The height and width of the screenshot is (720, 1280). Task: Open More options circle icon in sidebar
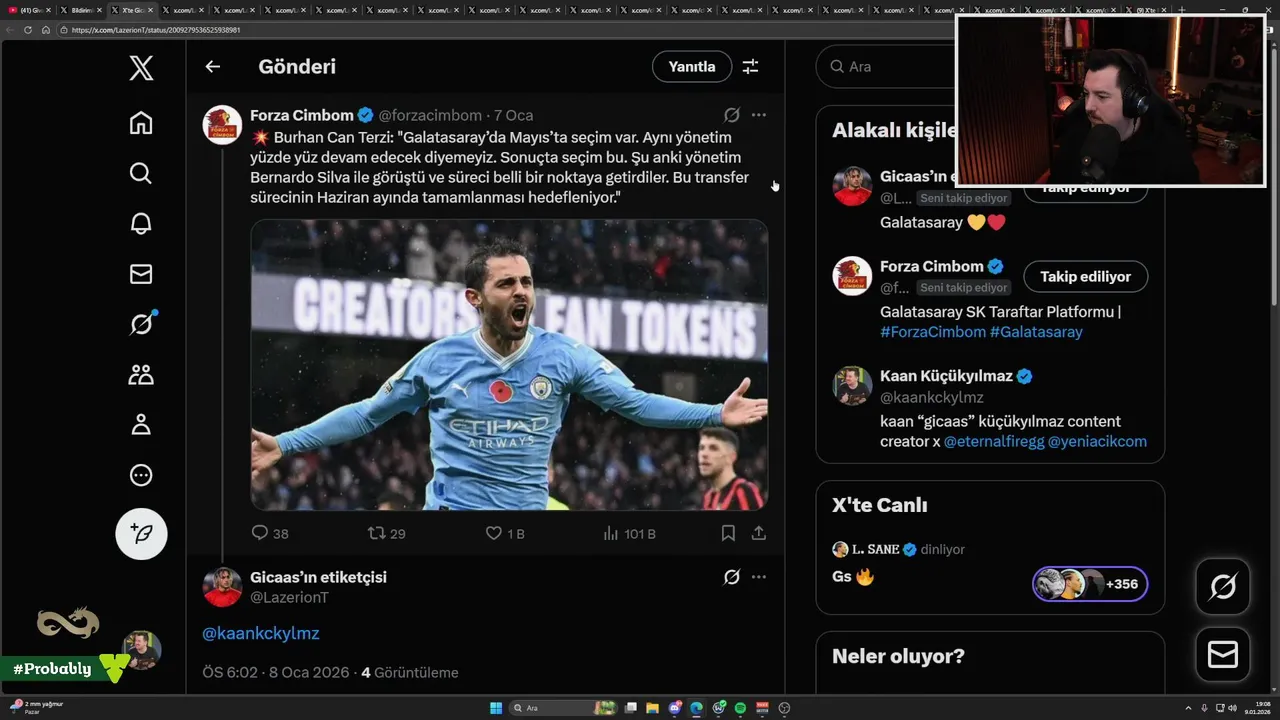coord(141,475)
